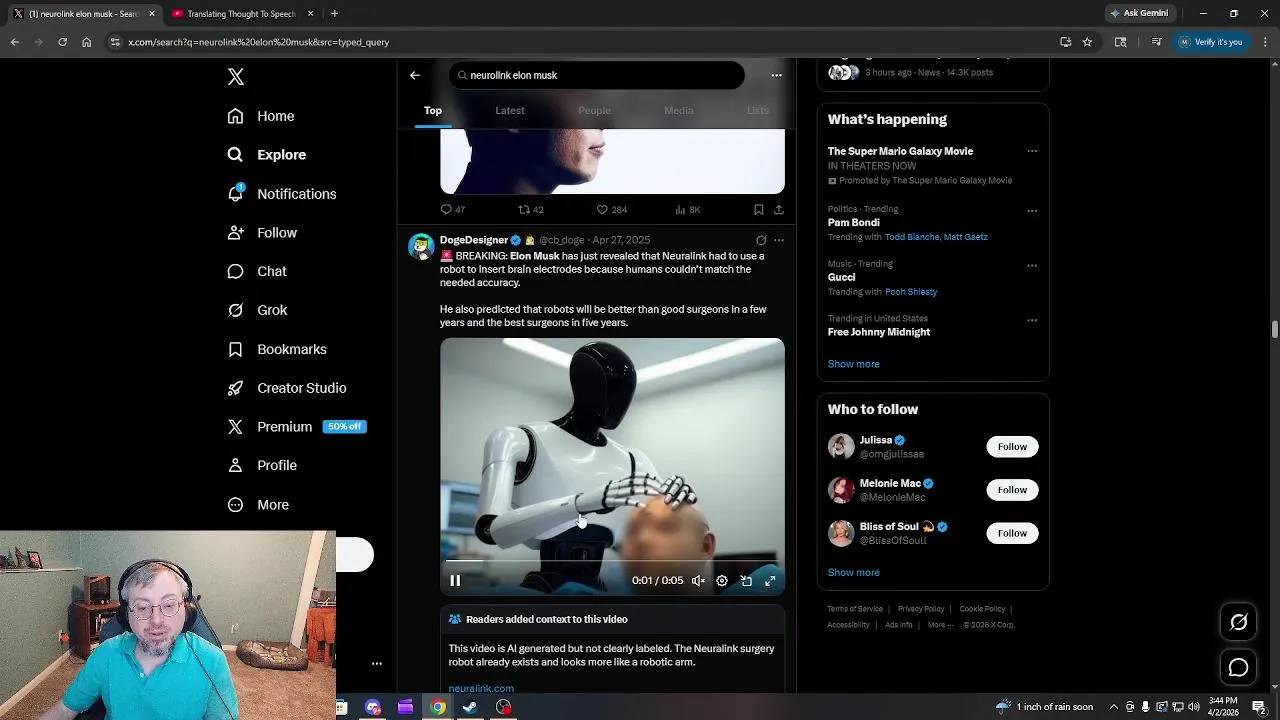Click the X logo in sidebar
Image resolution: width=1280 pixels, height=720 pixels.
[236, 77]
